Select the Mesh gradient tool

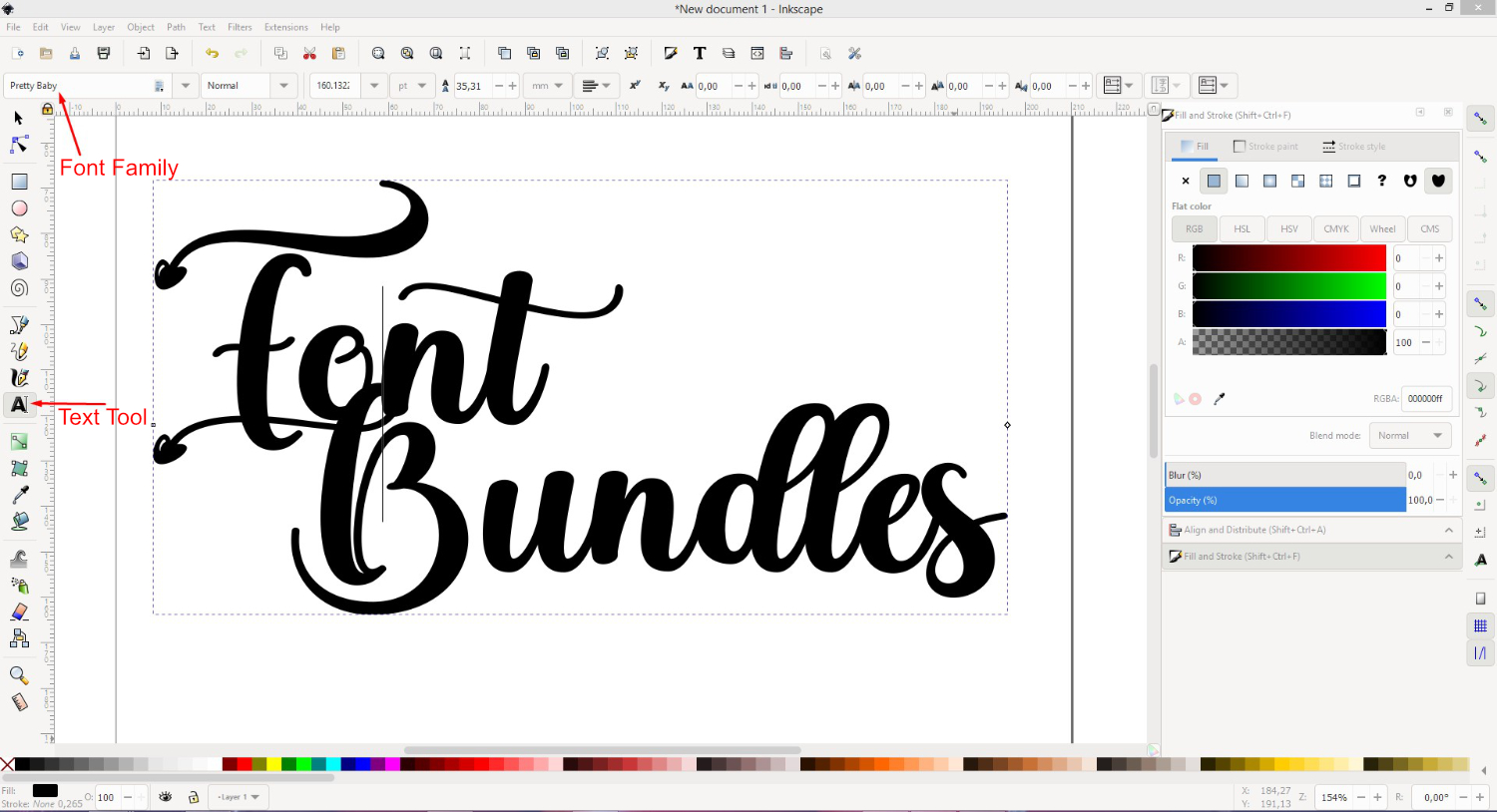19,468
